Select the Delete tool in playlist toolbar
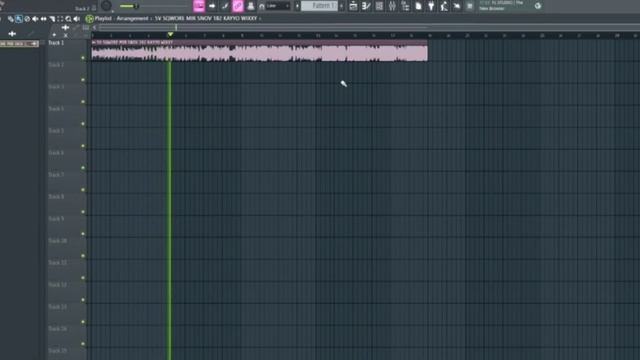 click(27, 19)
